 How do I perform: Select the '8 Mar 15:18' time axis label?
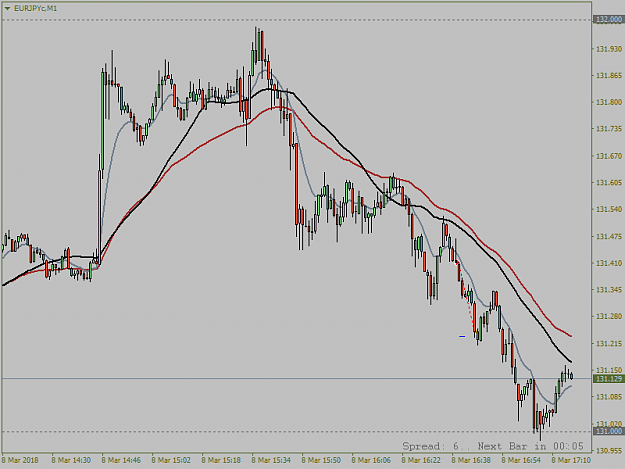[x=221, y=460]
